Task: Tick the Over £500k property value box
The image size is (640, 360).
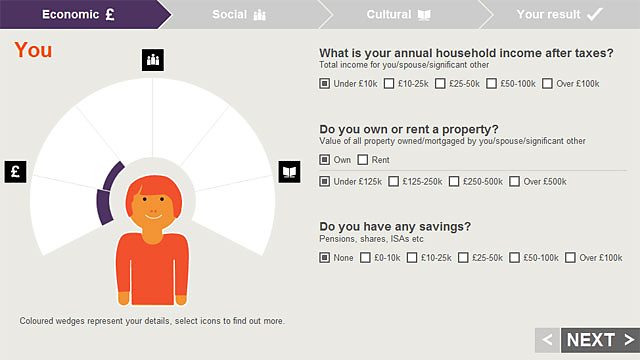Action: click(514, 181)
